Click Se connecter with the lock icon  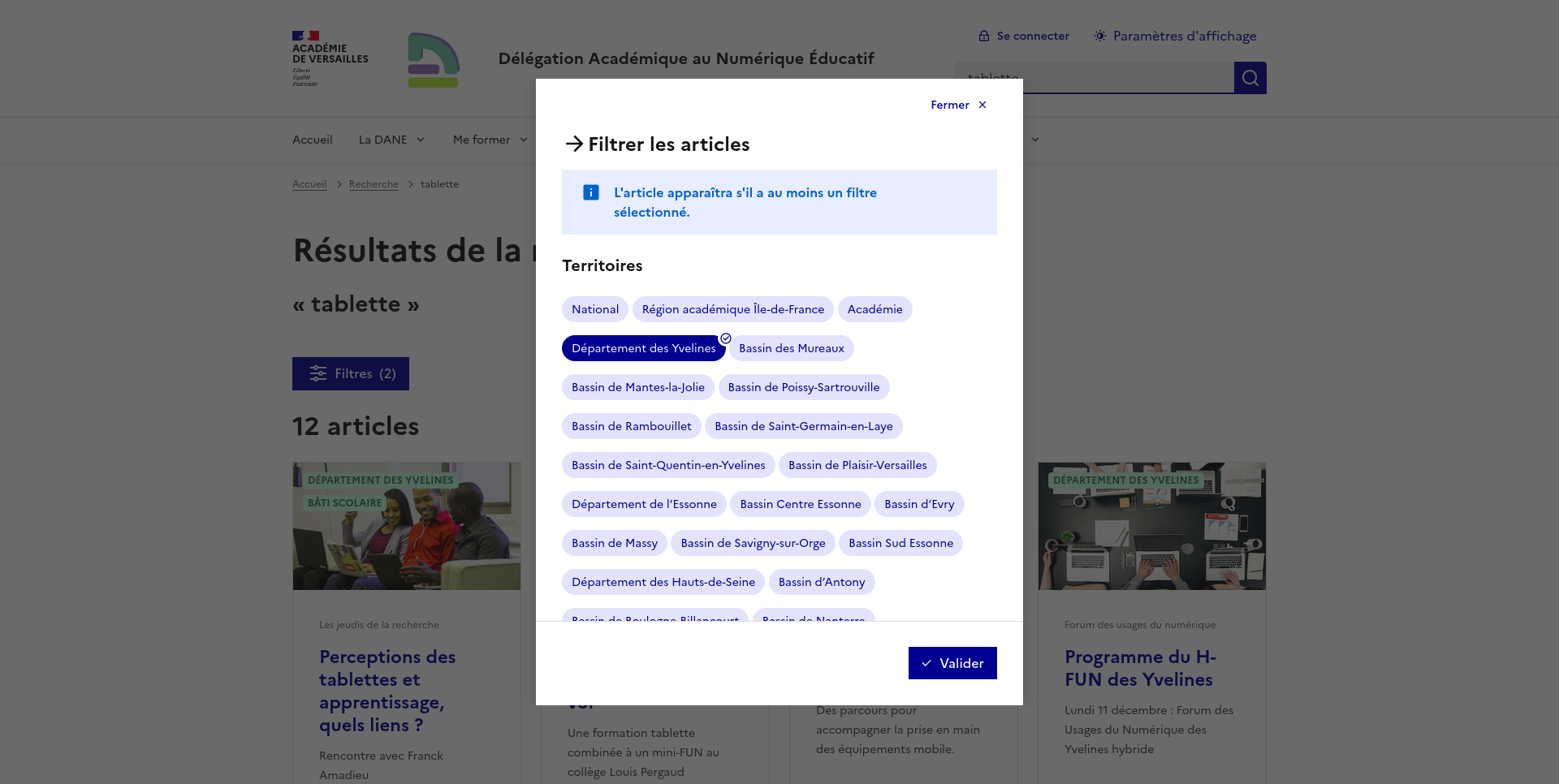pos(1023,36)
